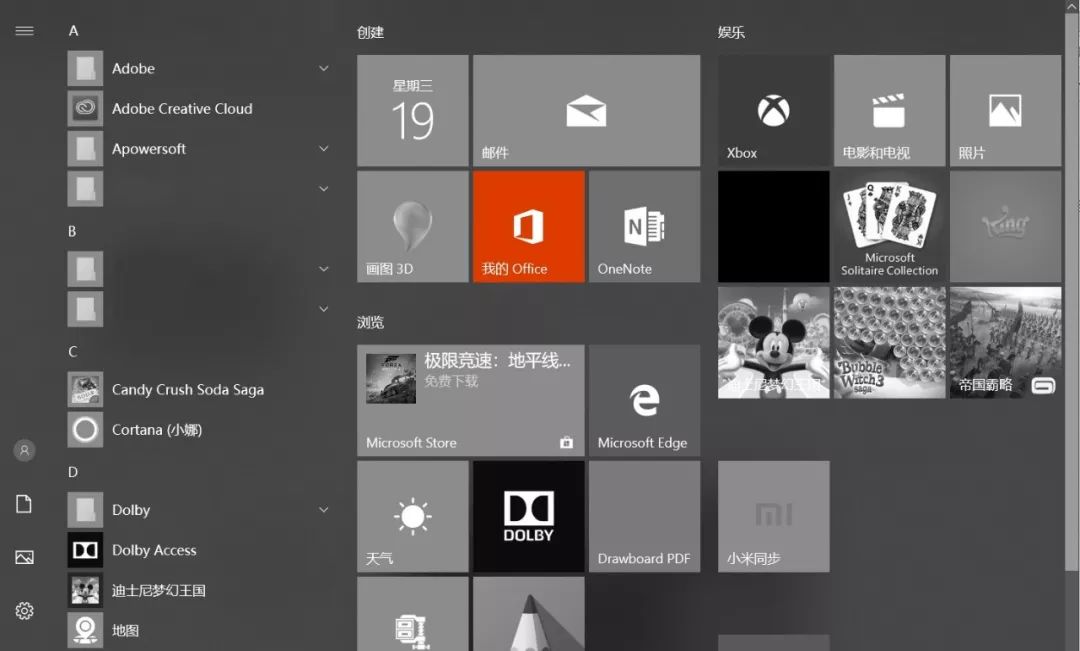Launch the Mail (邮件) tile
The width and height of the screenshot is (1080, 651).
tap(586, 111)
